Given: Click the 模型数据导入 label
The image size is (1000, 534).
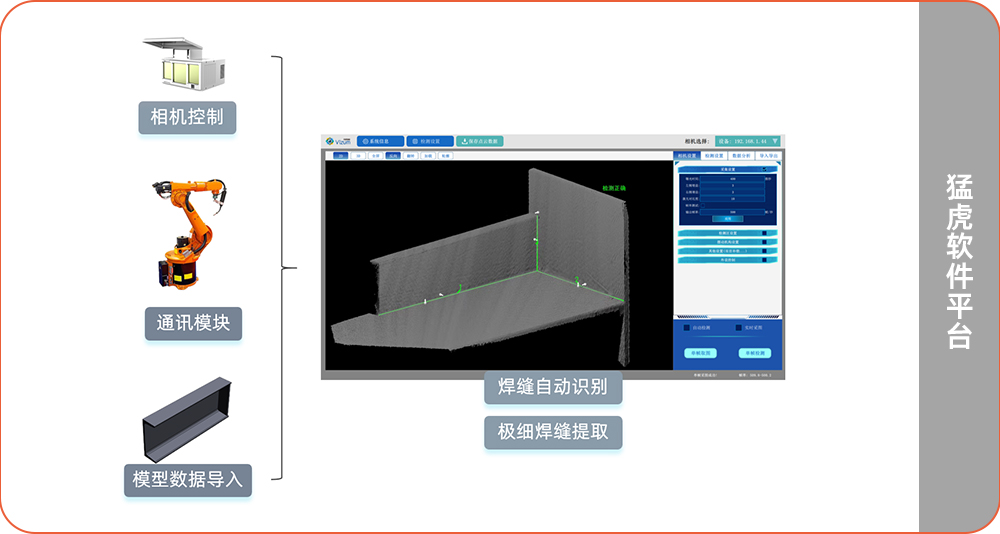Looking at the screenshot, I should coord(188,480).
